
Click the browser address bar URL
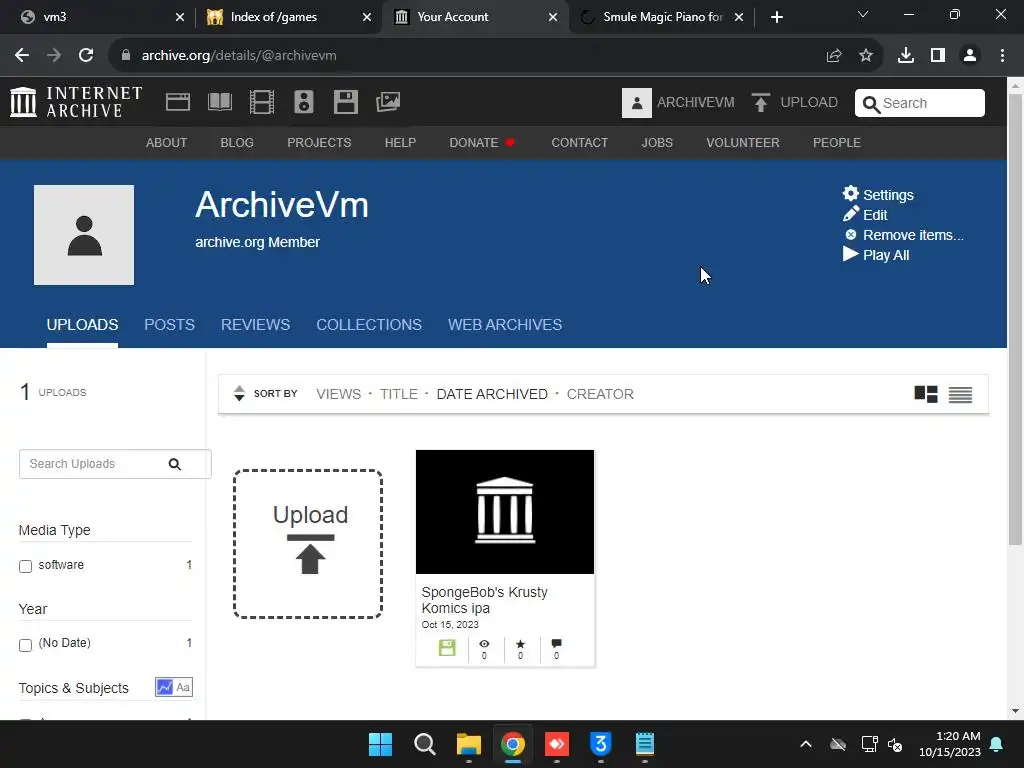pos(239,56)
